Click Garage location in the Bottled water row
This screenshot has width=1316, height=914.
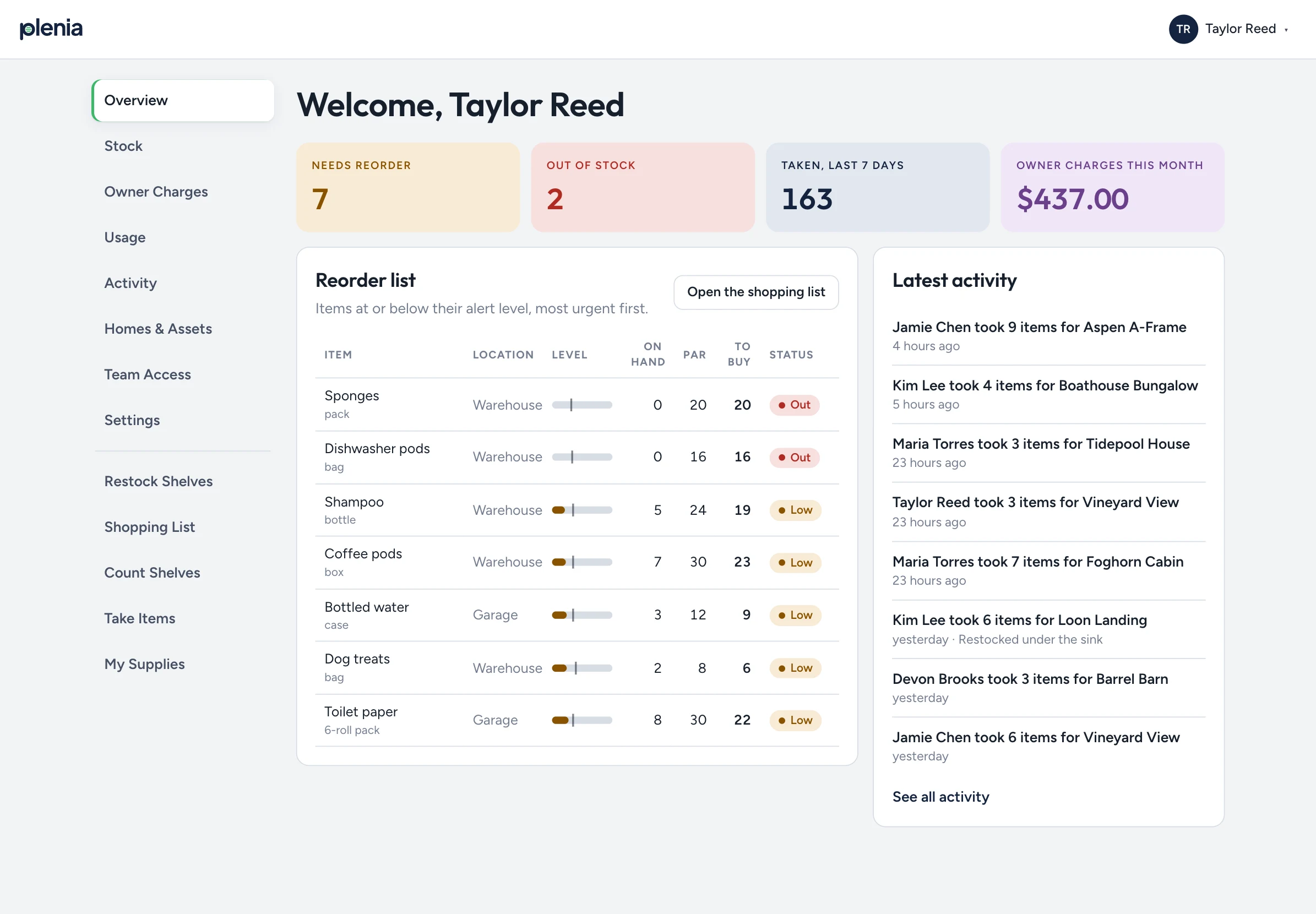(496, 615)
